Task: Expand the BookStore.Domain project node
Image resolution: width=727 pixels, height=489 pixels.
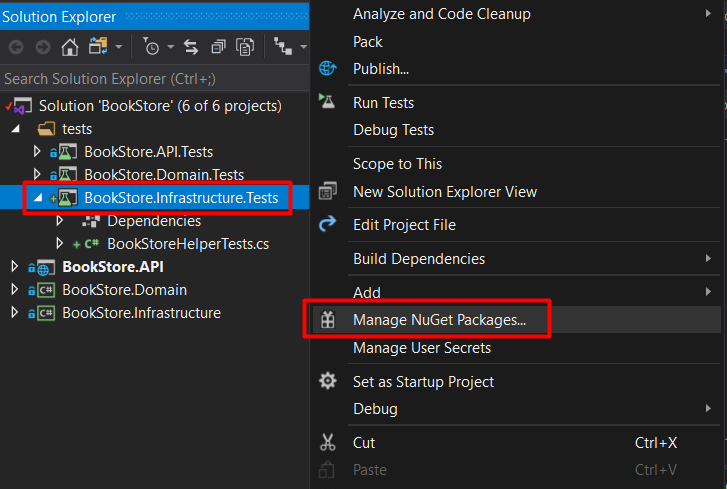Action: coord(15,290)
